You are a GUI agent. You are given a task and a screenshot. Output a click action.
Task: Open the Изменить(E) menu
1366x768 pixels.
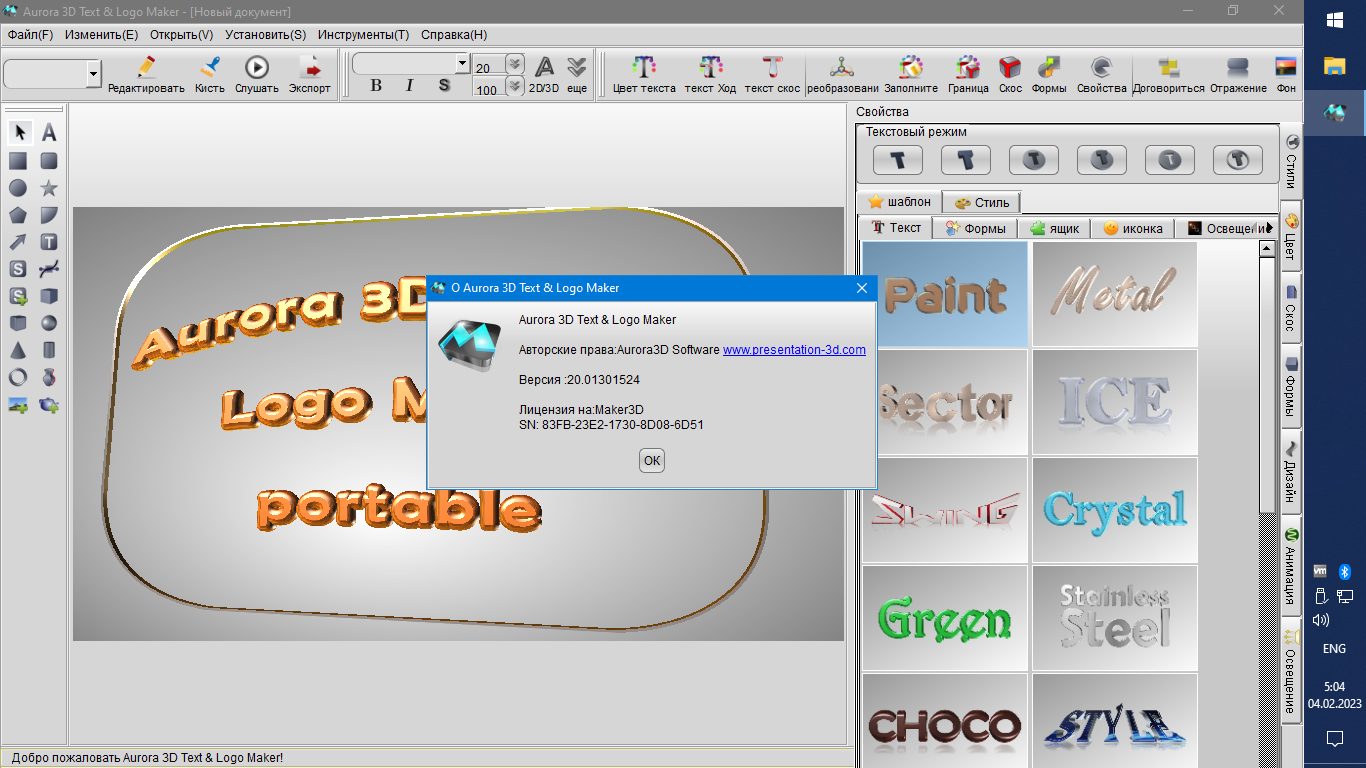[101, 34]
